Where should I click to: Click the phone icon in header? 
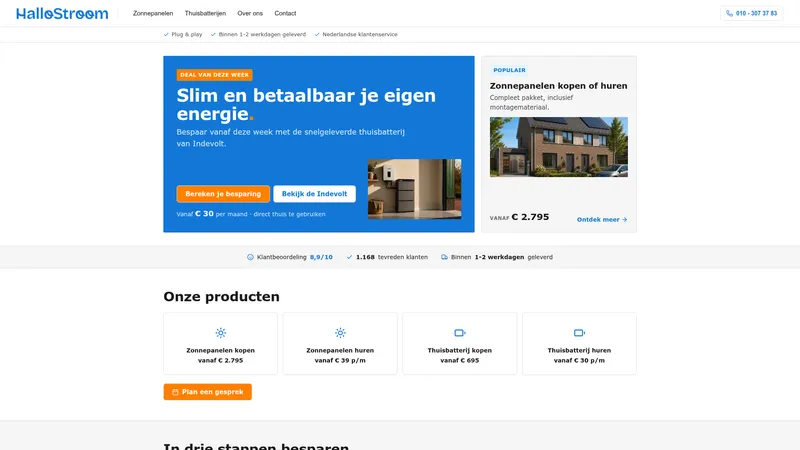(x=730, y=14)
